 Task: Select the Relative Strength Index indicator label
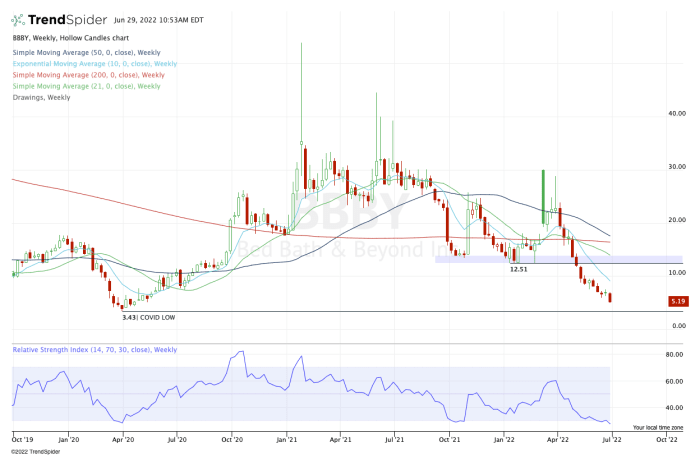(95, 350)
